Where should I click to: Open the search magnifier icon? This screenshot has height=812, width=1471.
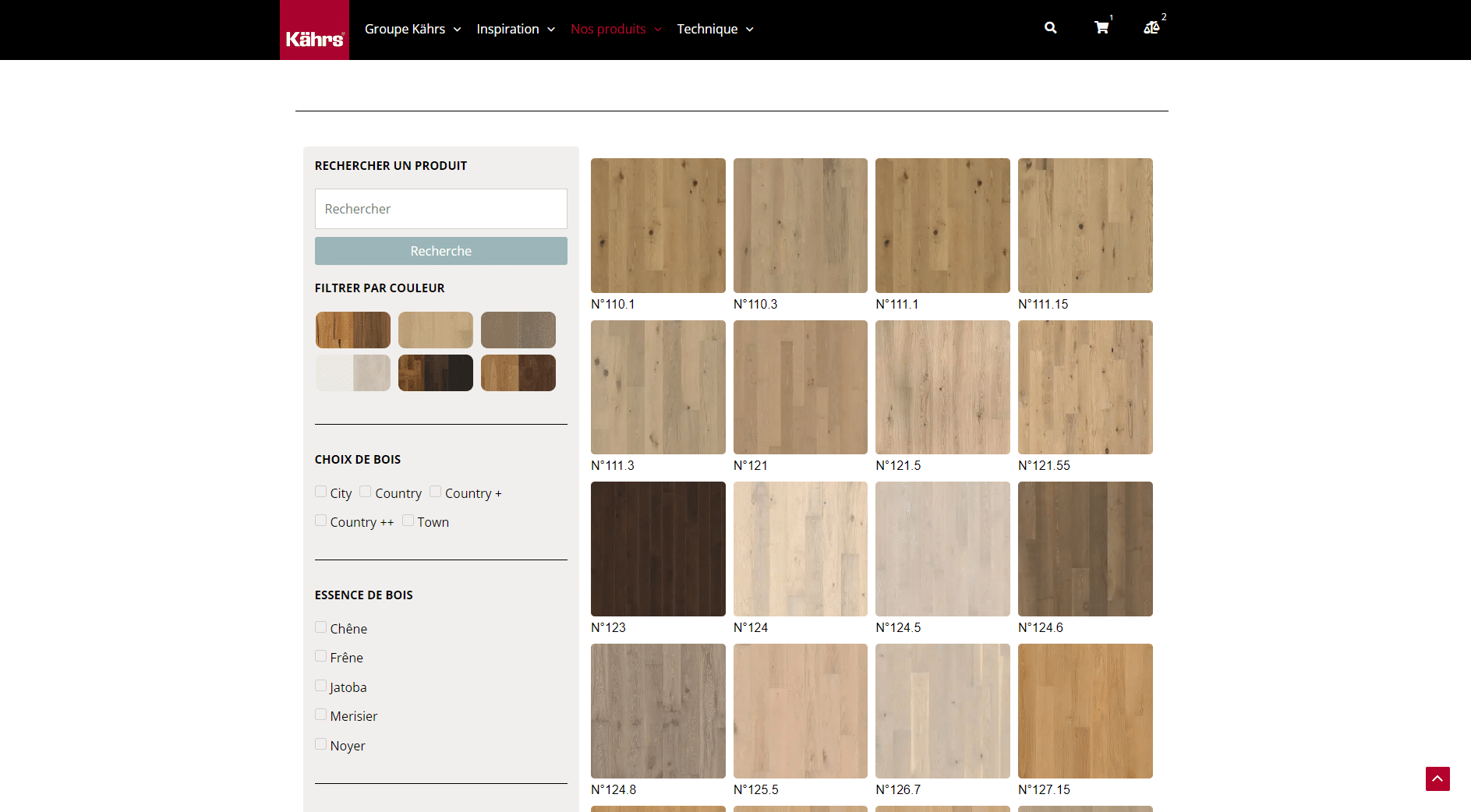(x=1050, y=28)
